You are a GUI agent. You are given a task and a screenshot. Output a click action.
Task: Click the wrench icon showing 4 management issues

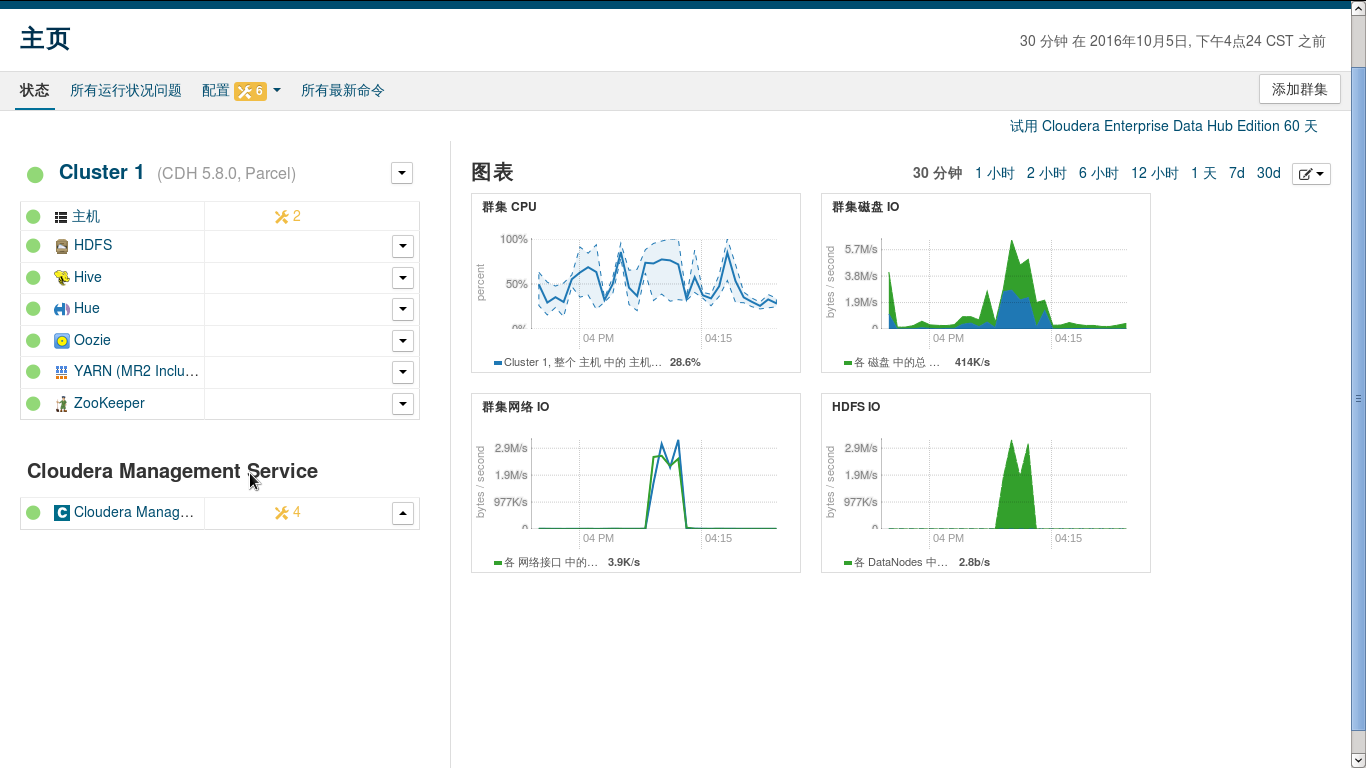(281, 513)
